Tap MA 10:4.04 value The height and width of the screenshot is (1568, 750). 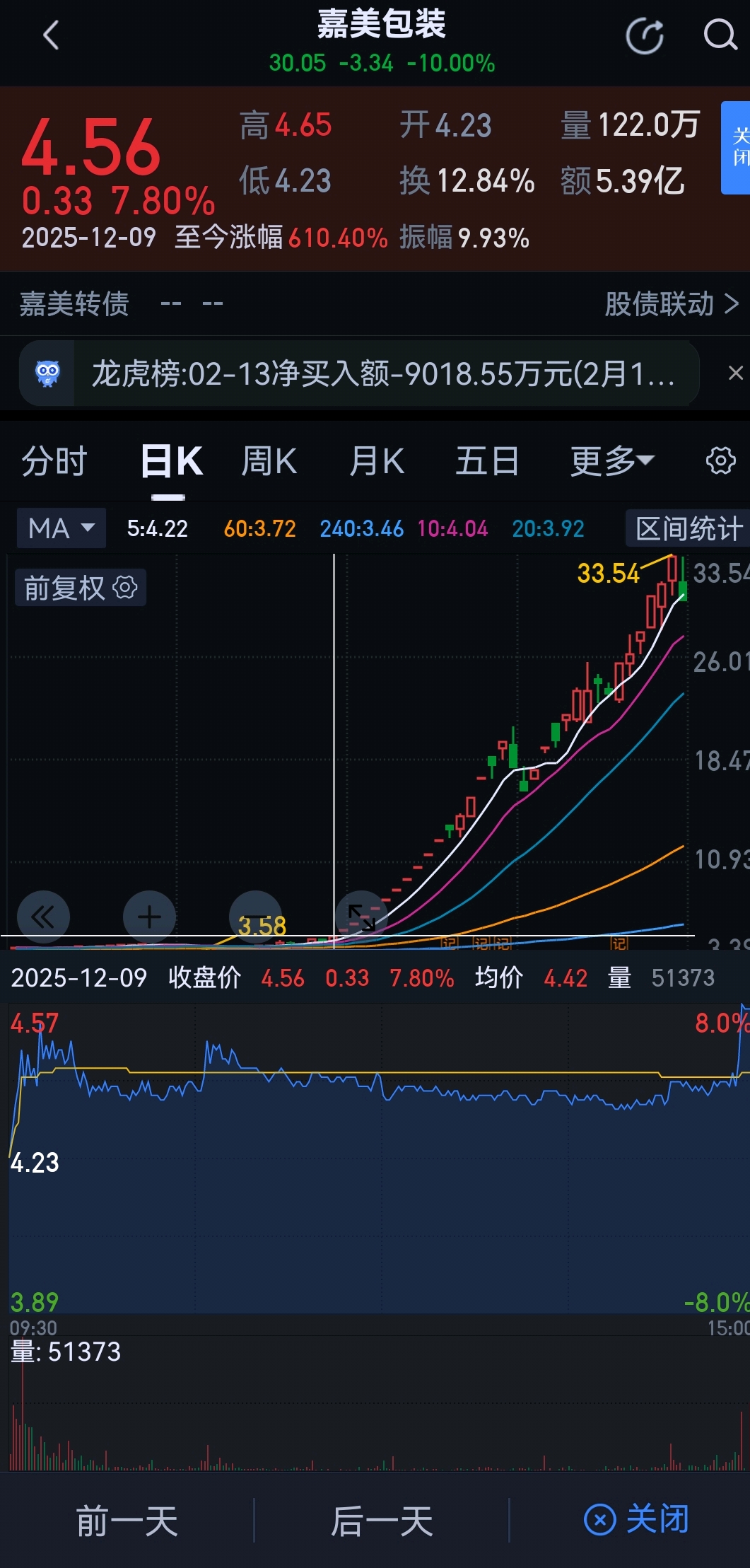[452, 528]
